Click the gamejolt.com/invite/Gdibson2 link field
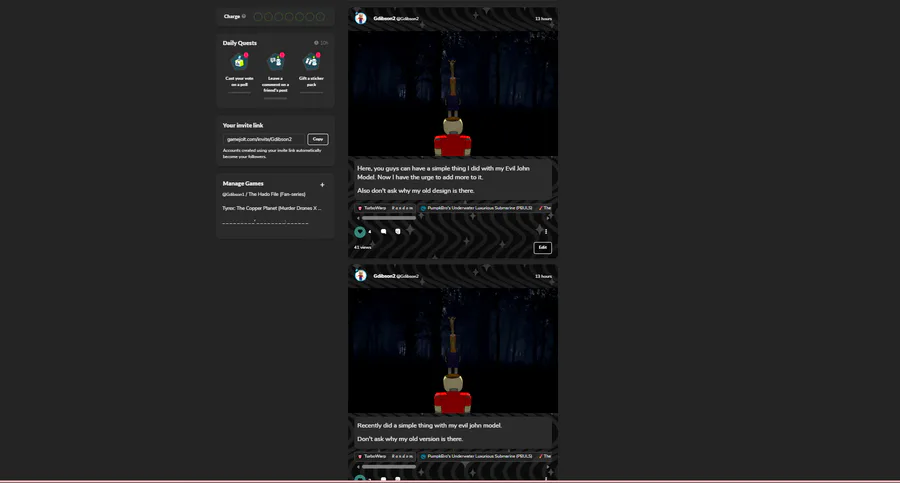 click(263, 139)
